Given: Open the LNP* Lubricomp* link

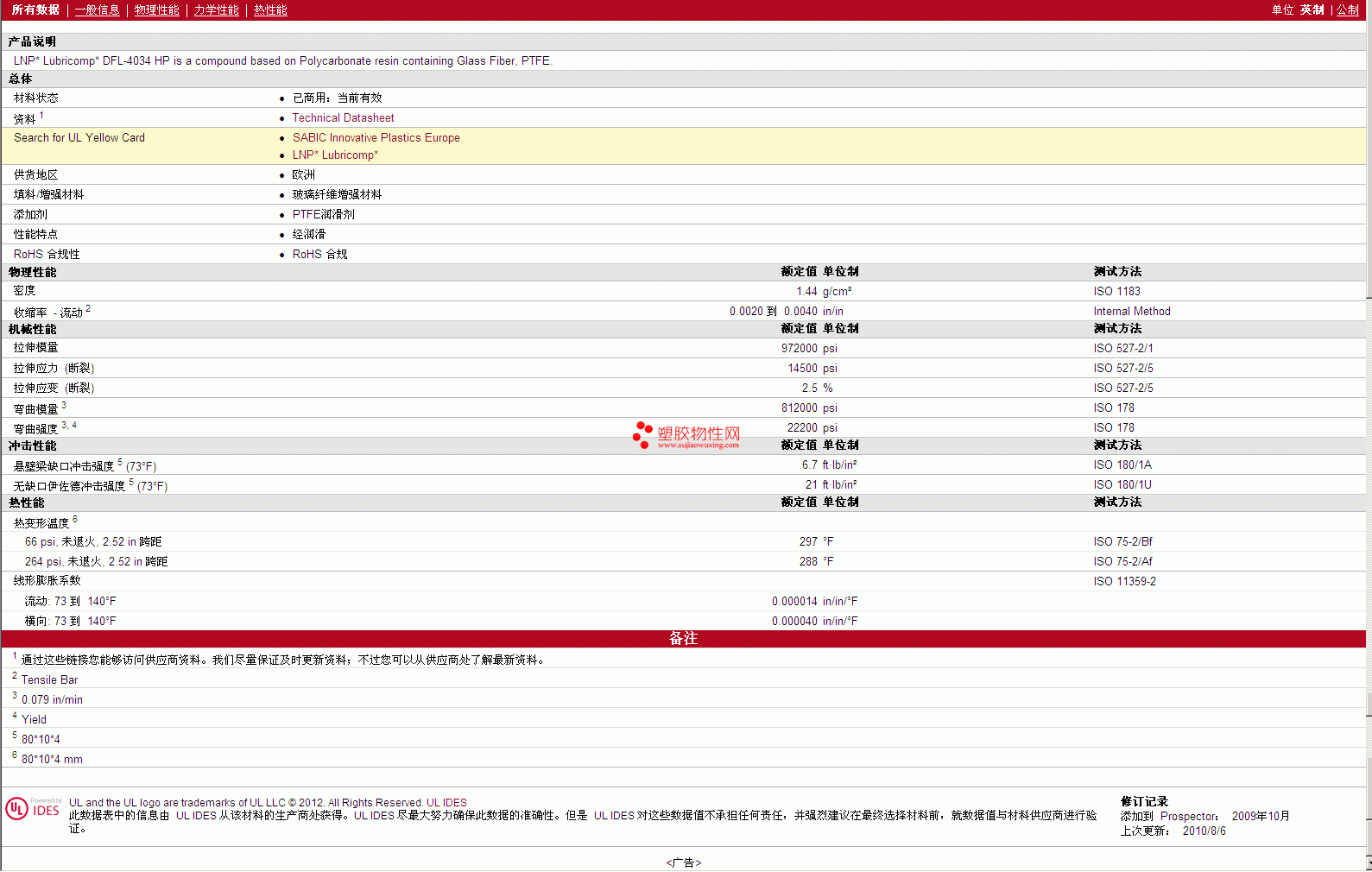Looking at the screenshot, I should 335,155.
